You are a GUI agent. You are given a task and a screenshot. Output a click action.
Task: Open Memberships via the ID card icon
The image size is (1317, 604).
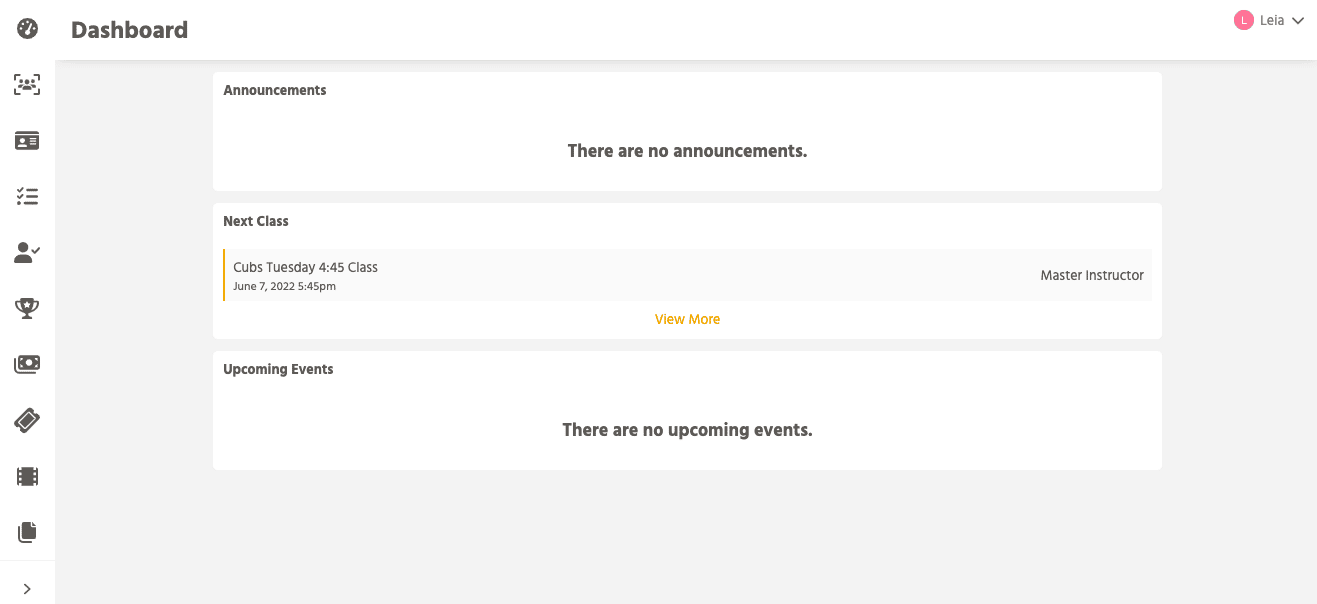27,140
